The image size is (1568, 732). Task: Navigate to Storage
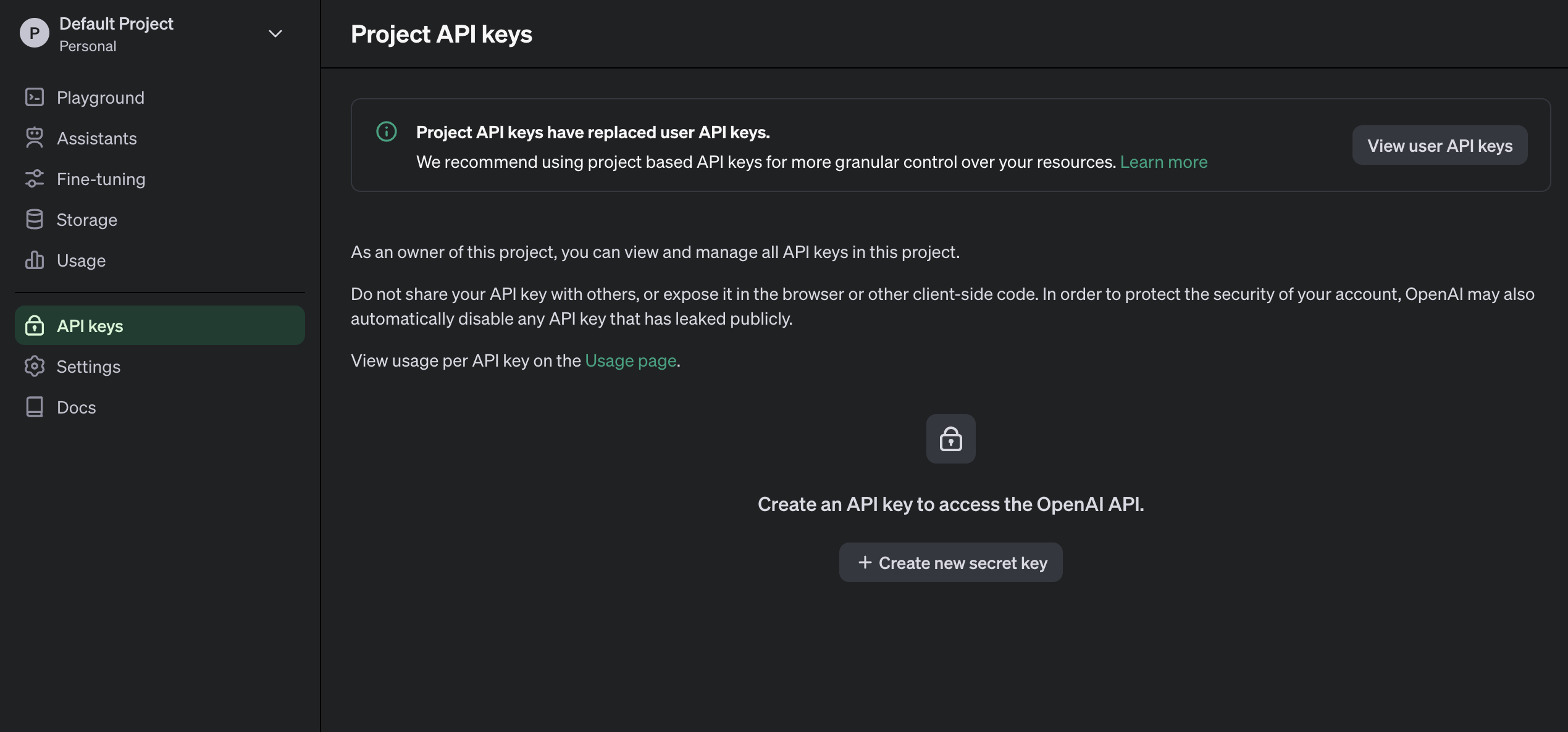click(160, 219)
